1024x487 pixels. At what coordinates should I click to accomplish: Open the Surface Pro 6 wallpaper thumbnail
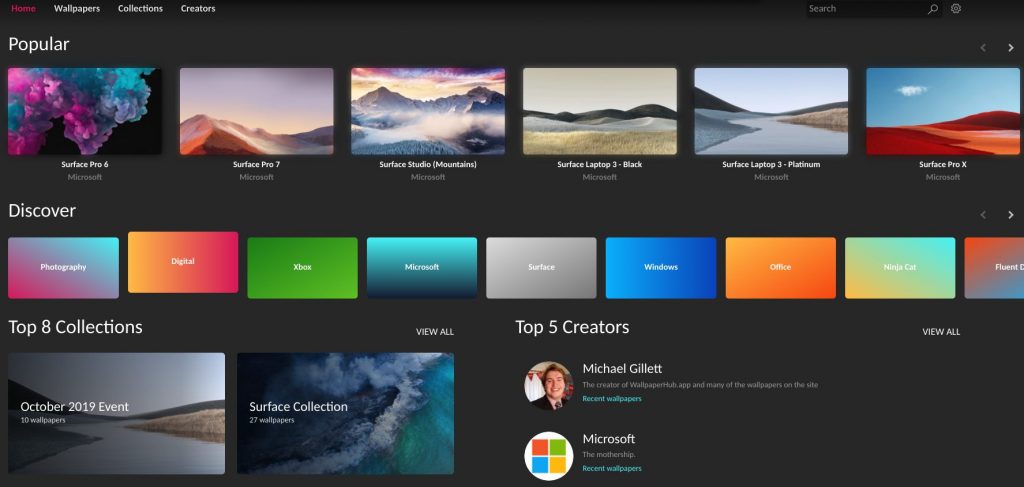coord(85,112)
